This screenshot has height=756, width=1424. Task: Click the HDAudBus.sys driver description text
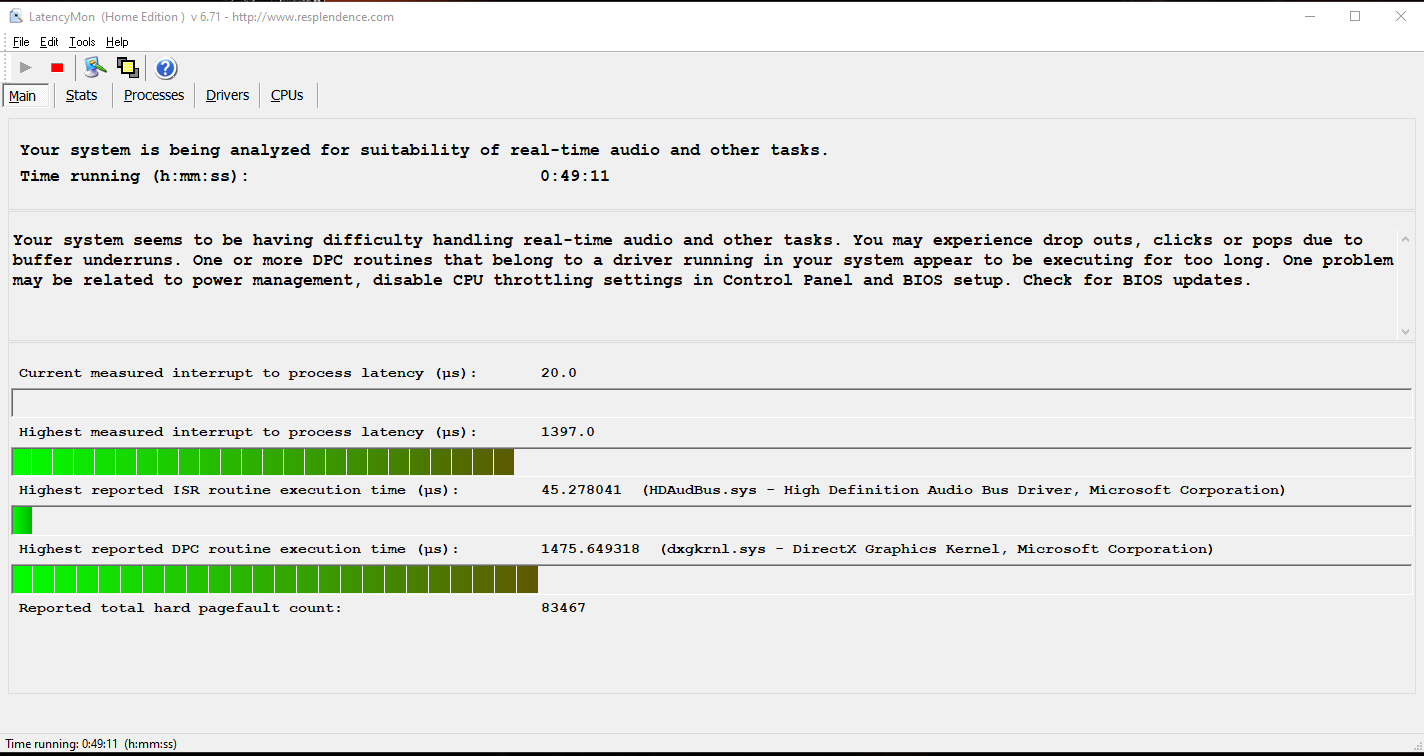point(964,490)
